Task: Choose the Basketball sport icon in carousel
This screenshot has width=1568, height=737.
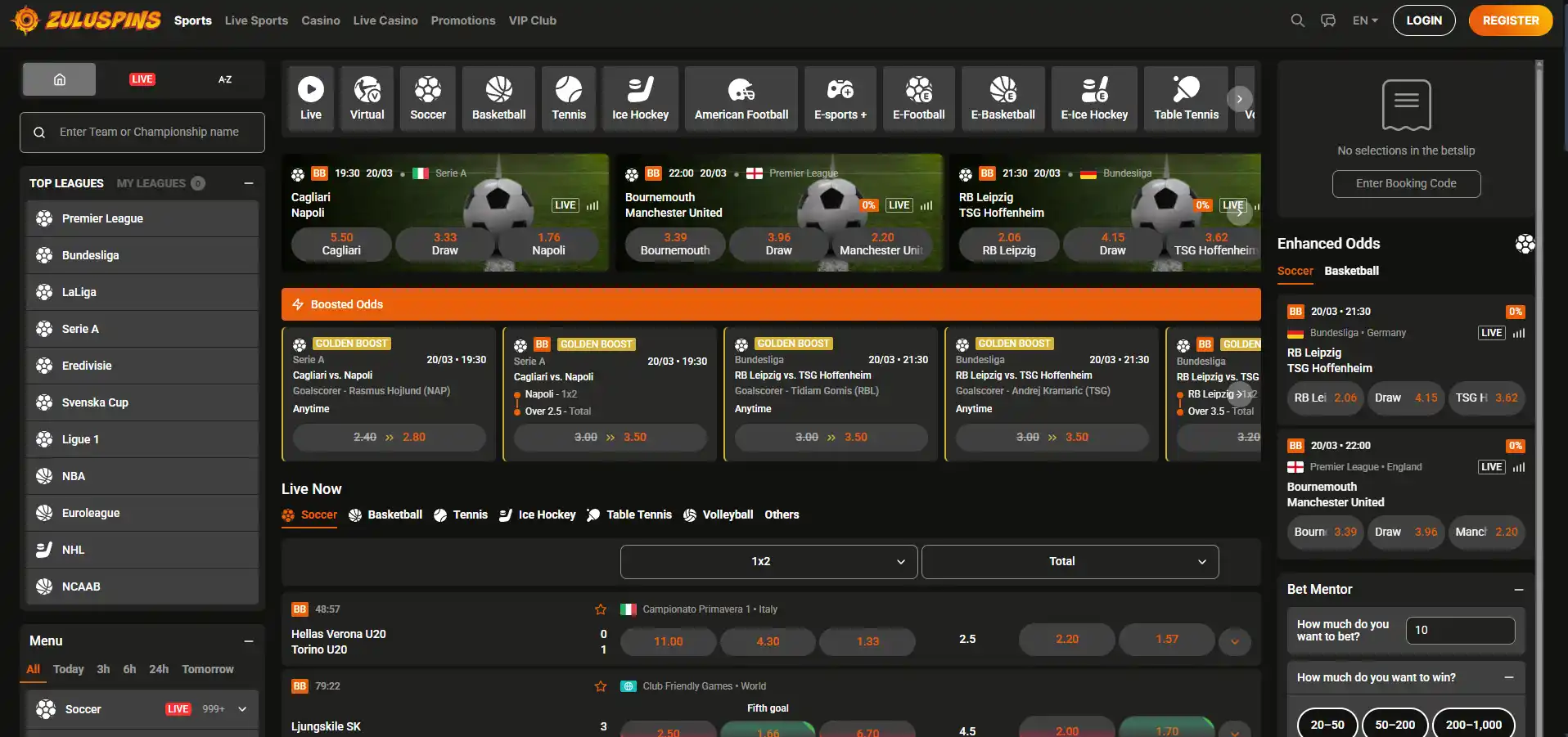Action: [x=499, y=98]
